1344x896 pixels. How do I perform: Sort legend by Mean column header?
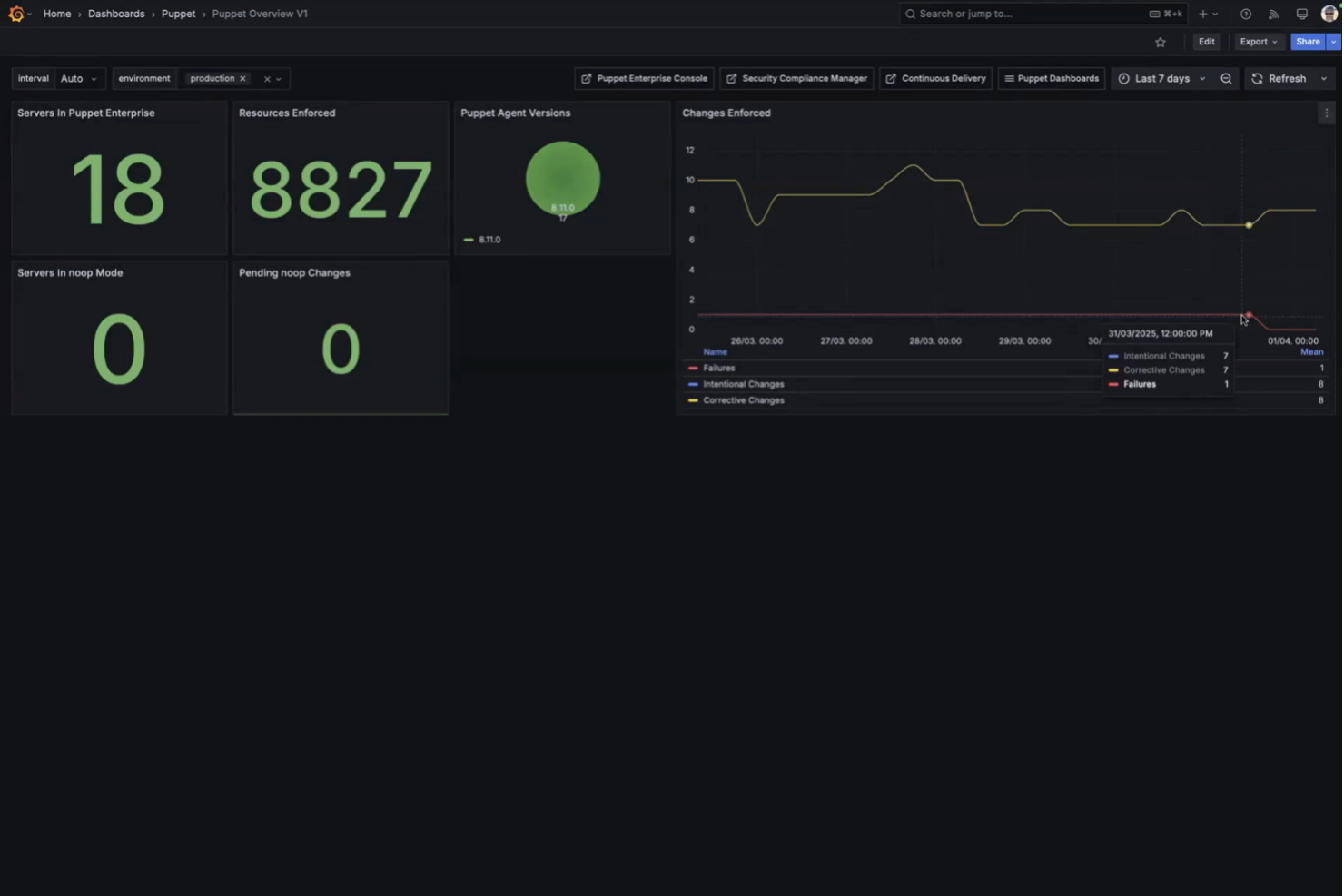[x=1311, y=352]
